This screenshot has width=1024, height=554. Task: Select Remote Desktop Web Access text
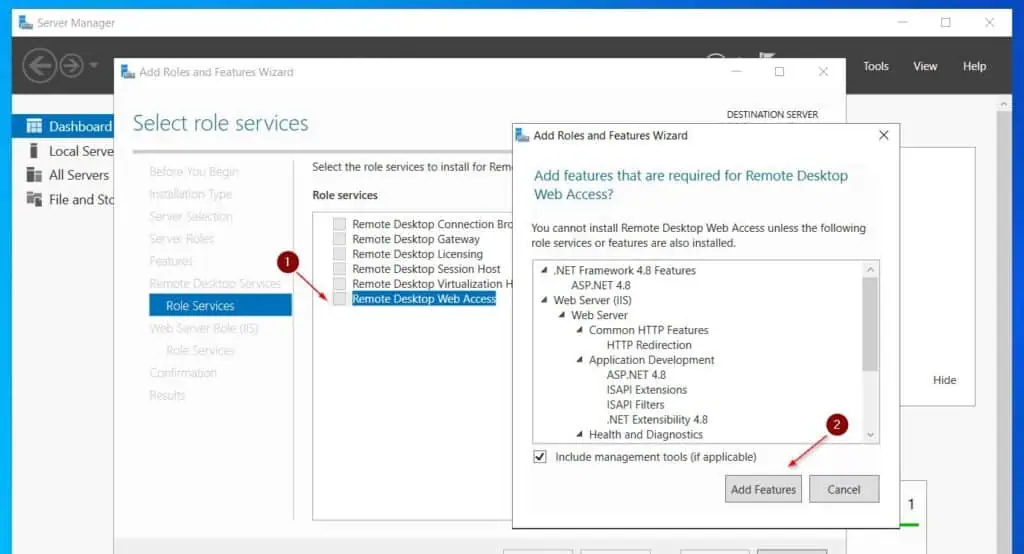[x=424, y=299]
